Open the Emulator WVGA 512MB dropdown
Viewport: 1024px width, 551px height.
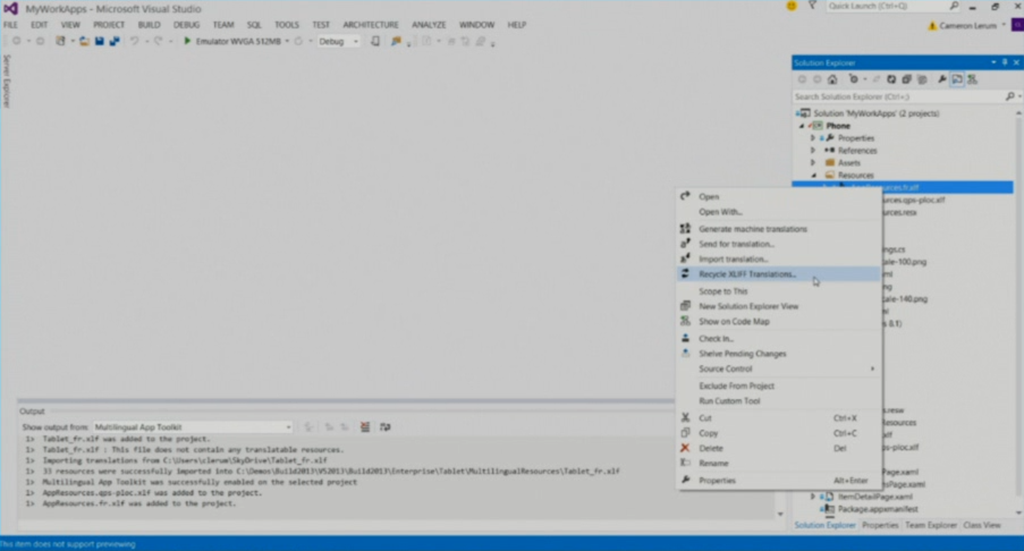(x=287, y=41)
